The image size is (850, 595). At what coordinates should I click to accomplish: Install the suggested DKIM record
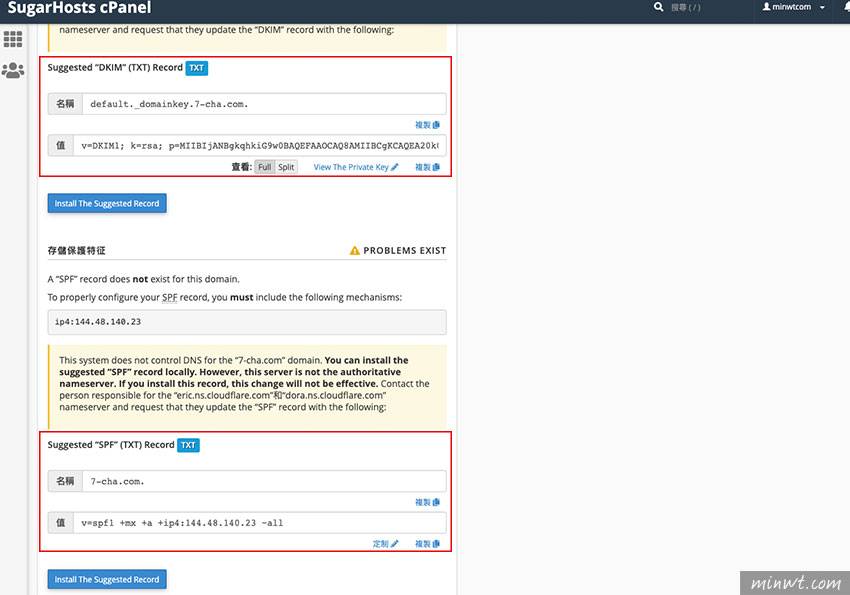pos(107,203)
